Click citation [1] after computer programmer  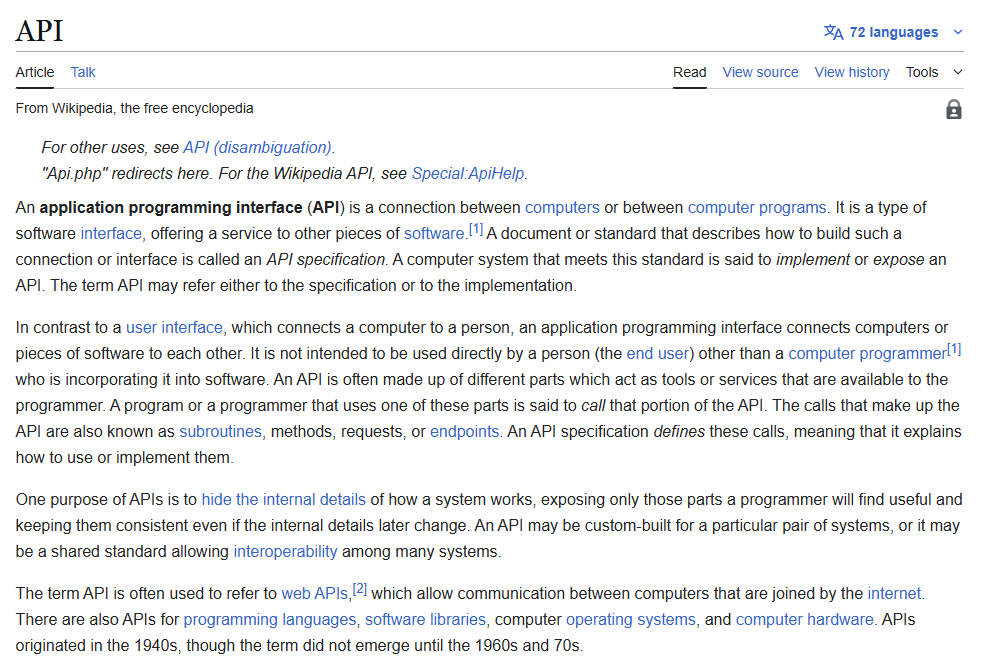(x=954, y=349)
